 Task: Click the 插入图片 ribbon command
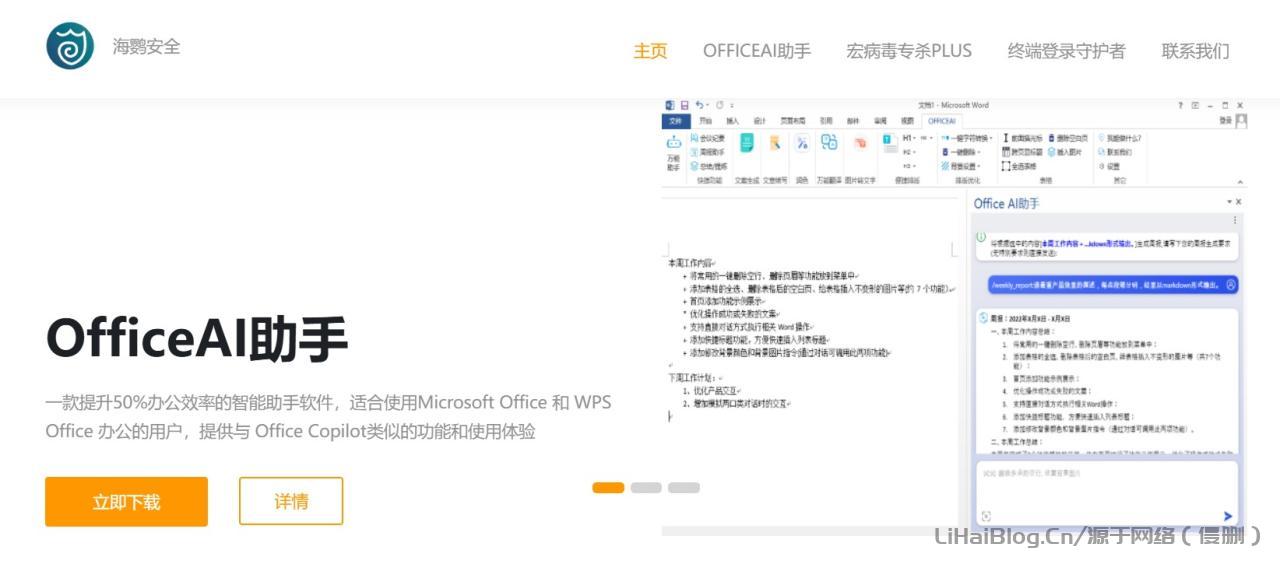(1065, 152)
